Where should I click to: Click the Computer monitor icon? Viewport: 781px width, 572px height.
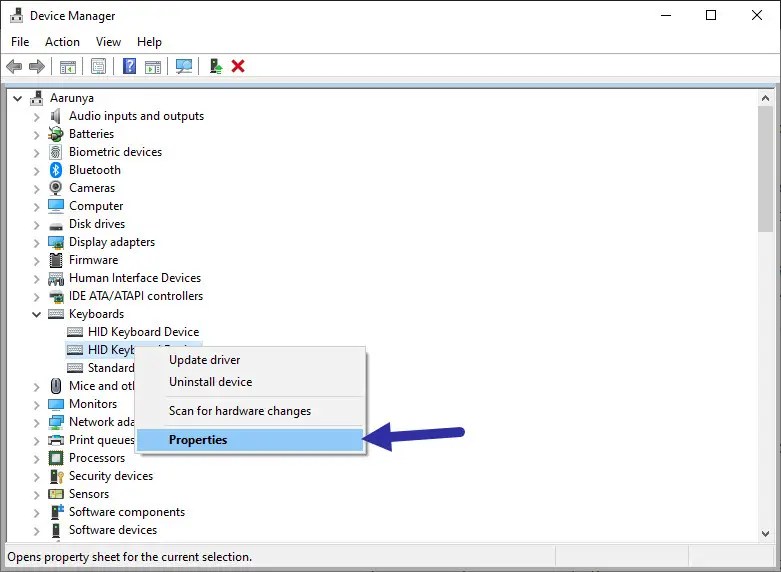click(x=56, y=206)
